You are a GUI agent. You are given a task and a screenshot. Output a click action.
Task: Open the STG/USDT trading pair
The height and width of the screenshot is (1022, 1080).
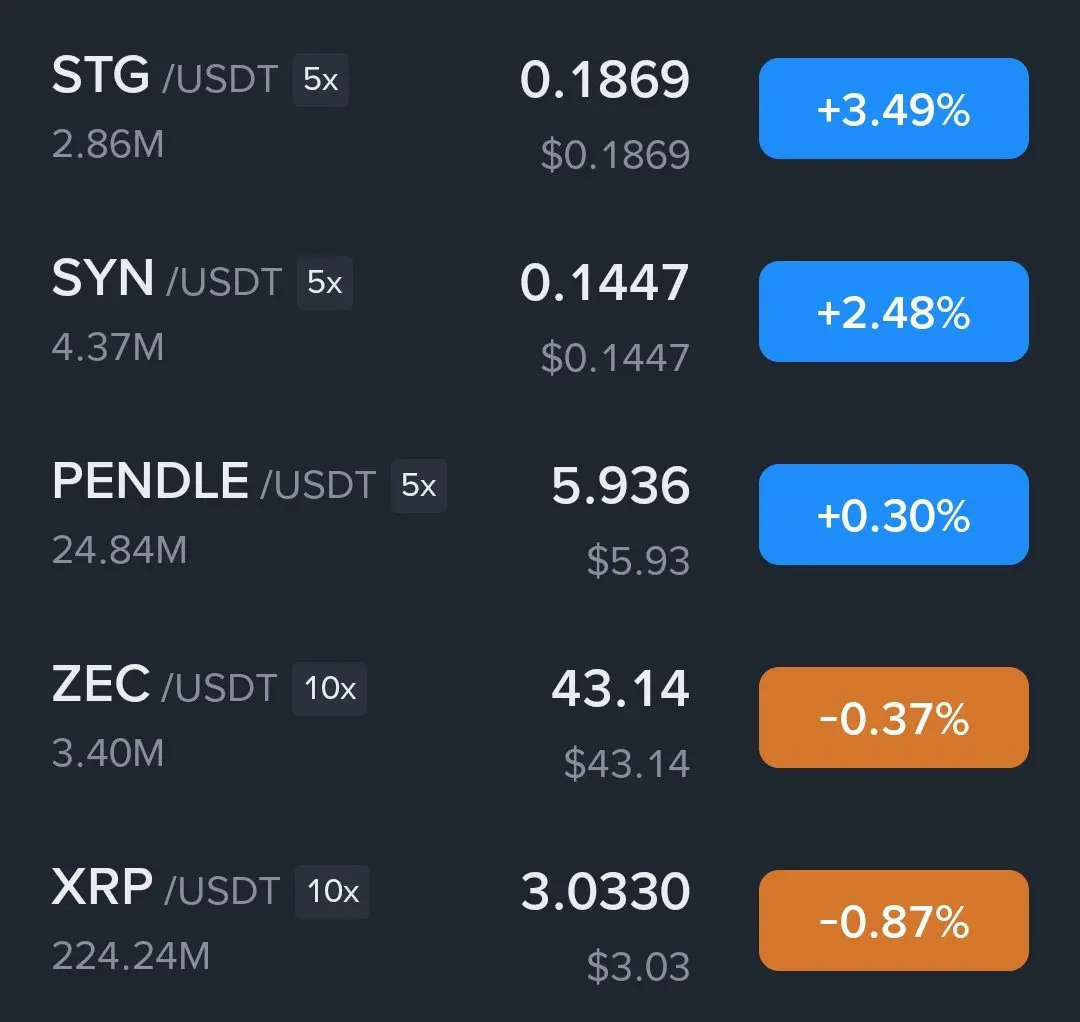click(540, 109)
